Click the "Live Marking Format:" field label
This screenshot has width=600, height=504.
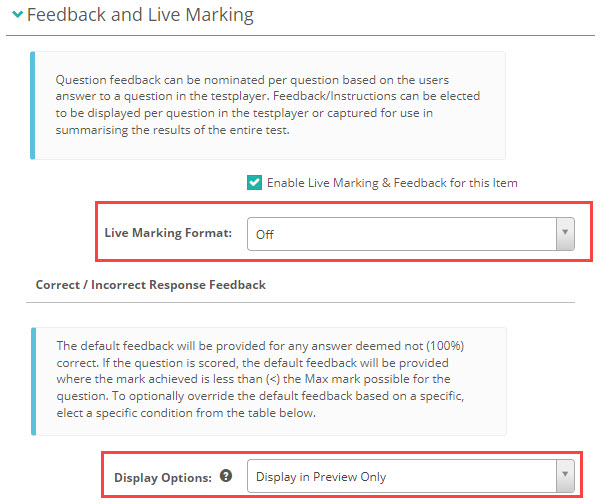coord(168,233)
